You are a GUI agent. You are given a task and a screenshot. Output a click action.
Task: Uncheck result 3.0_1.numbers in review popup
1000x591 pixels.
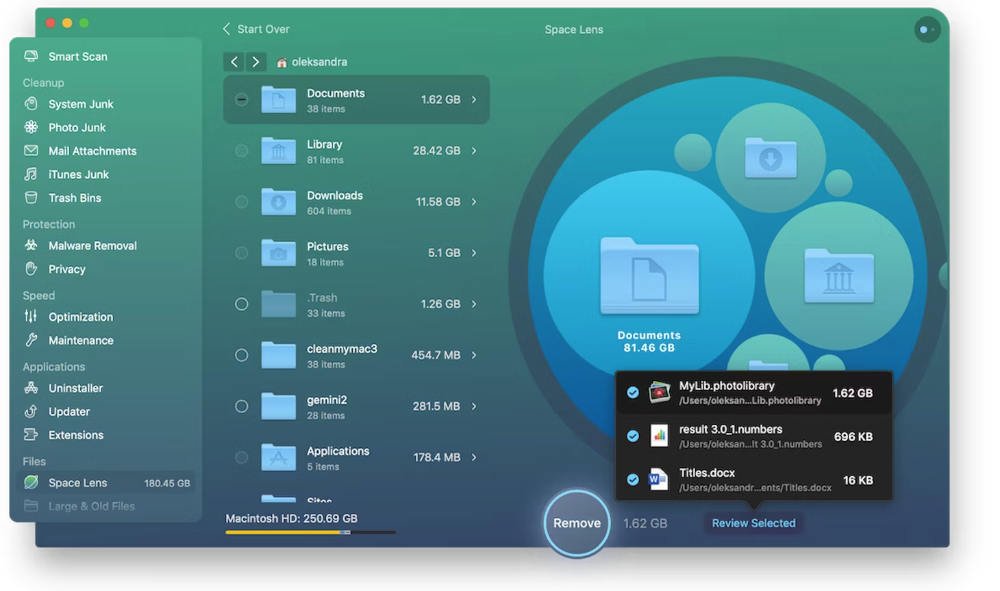click(x=632, y=436)
